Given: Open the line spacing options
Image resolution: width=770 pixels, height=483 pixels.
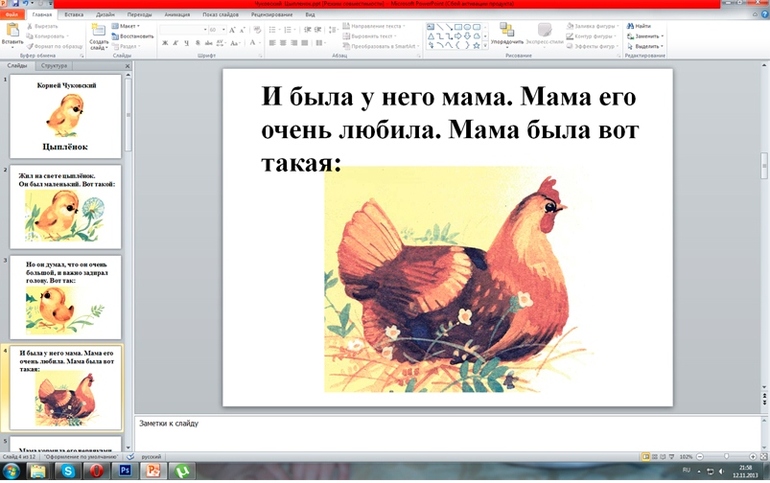Looking at the screenshot, I should pyautogui.click(x=333, y=30).
